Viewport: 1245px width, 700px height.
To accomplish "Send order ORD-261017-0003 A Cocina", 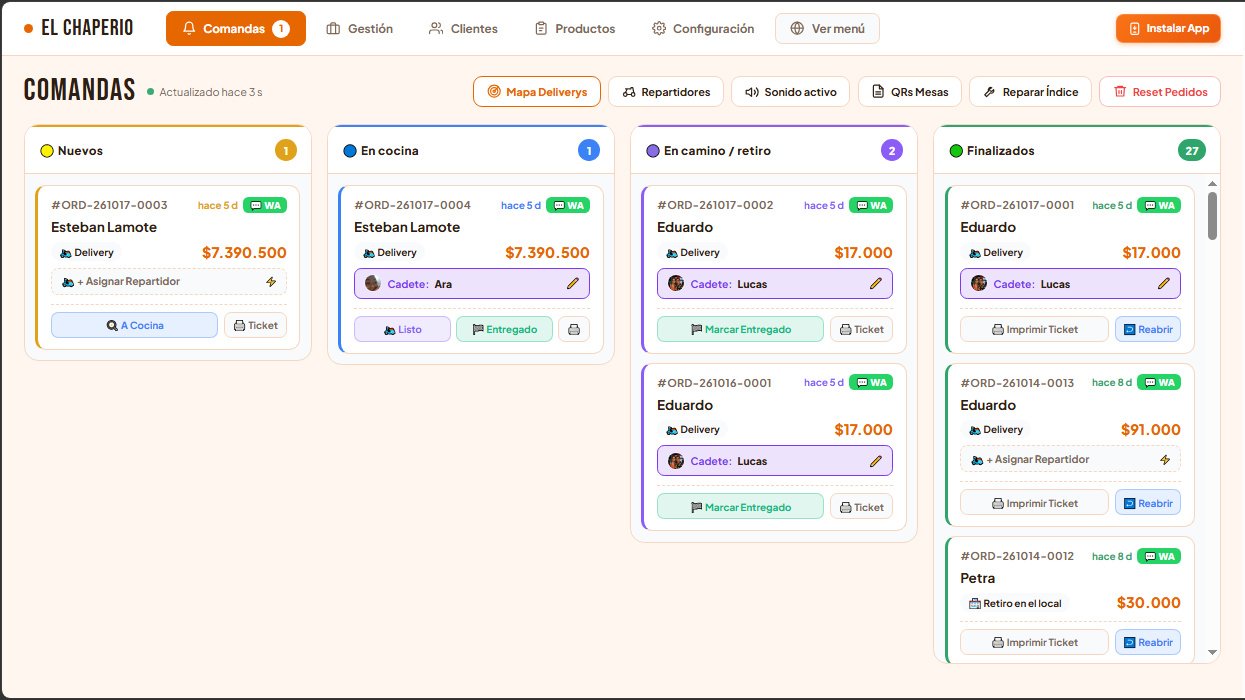I will pos(134,325).
